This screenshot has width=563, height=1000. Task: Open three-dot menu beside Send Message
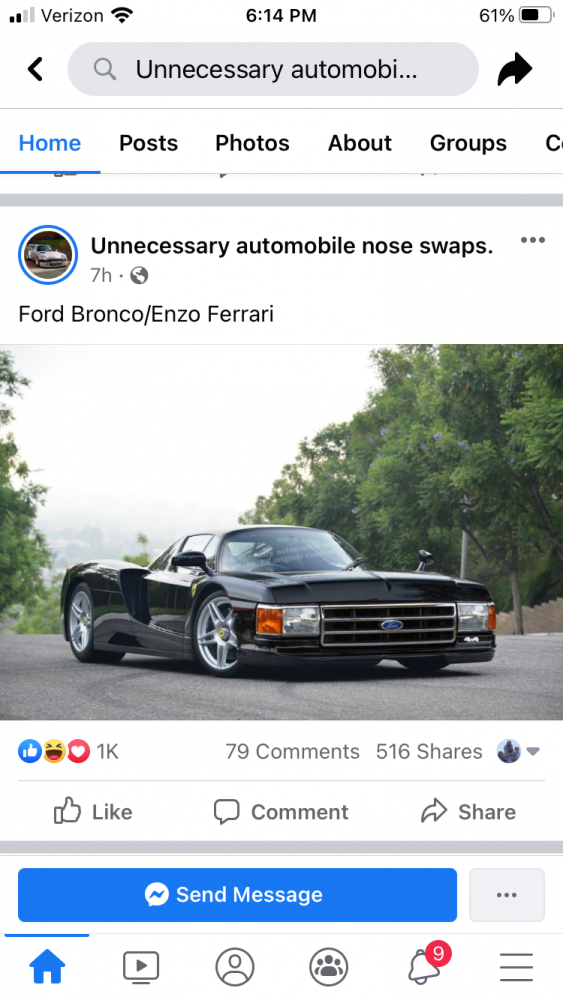[507, 895]
